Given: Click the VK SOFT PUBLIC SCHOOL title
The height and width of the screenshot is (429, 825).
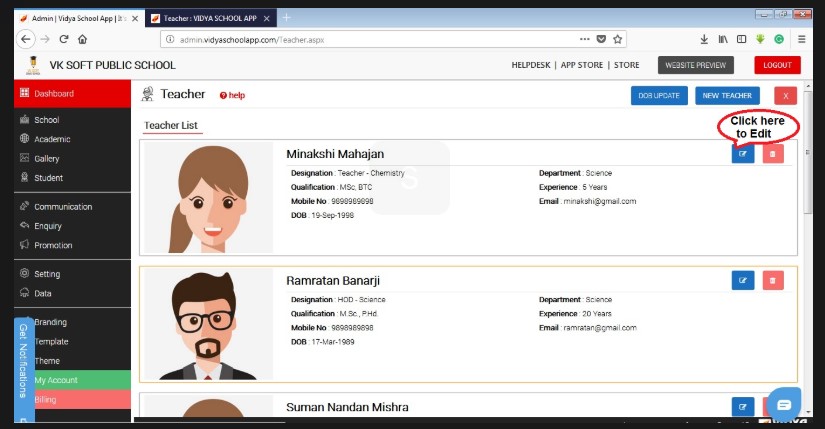Looking at the screenshot, I should (x=113, y=65).
